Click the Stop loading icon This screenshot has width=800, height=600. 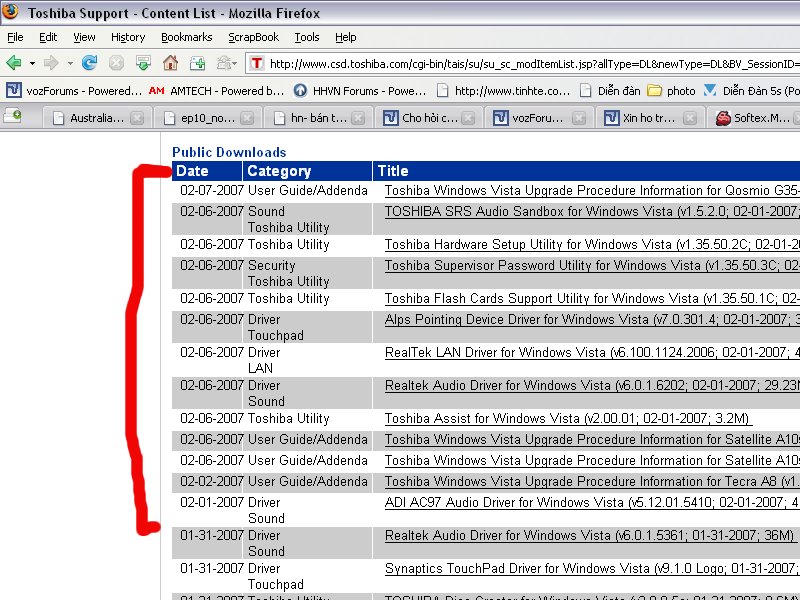116,63
